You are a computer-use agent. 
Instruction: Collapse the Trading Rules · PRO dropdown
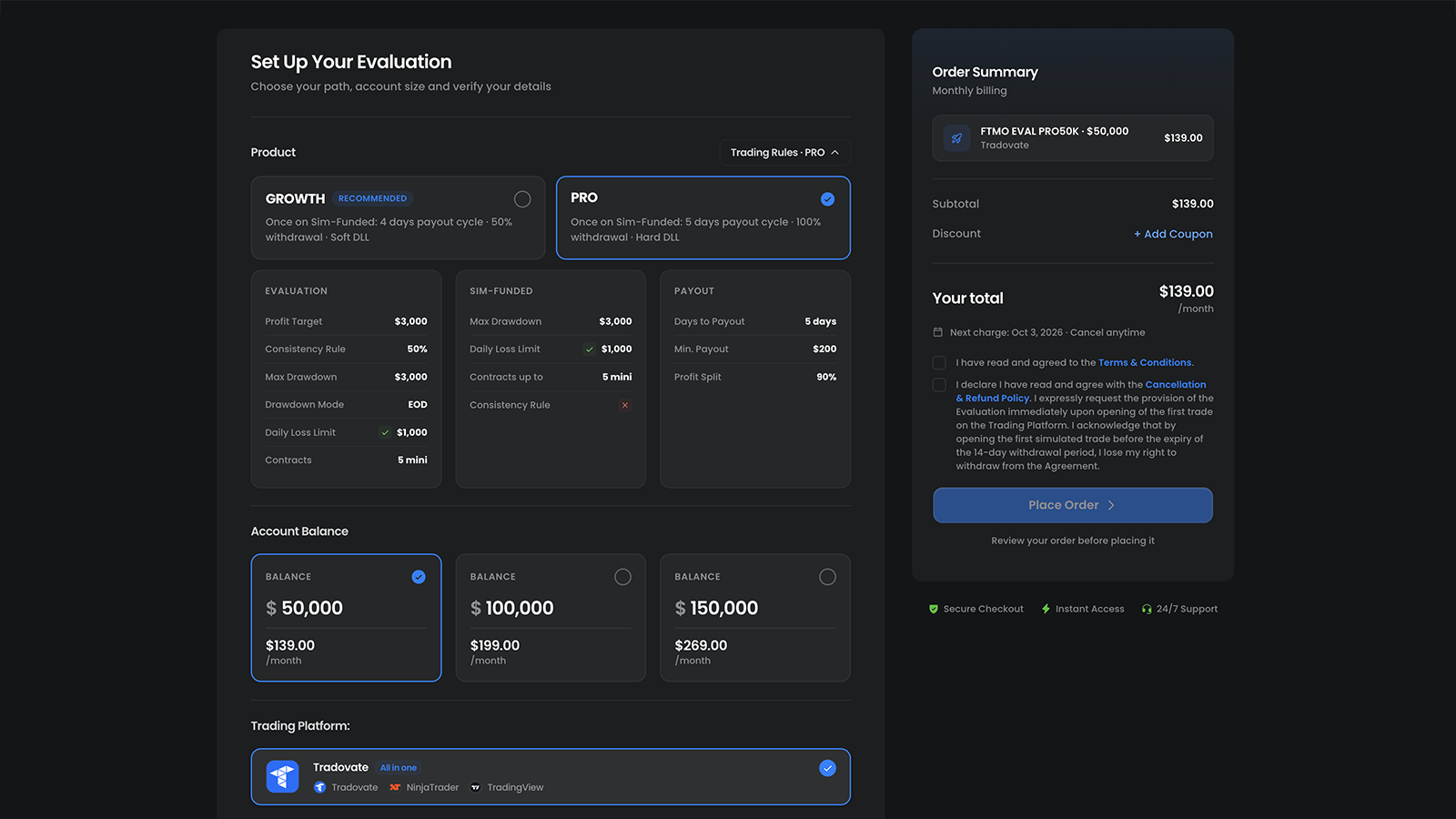784,153
